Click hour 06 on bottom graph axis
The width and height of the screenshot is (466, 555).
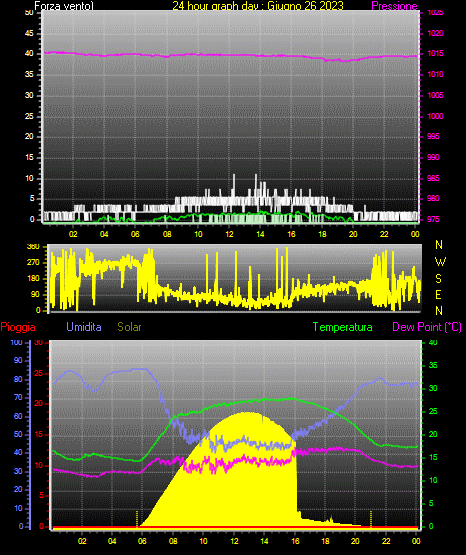pyautogui.click(x=142, y=541)
